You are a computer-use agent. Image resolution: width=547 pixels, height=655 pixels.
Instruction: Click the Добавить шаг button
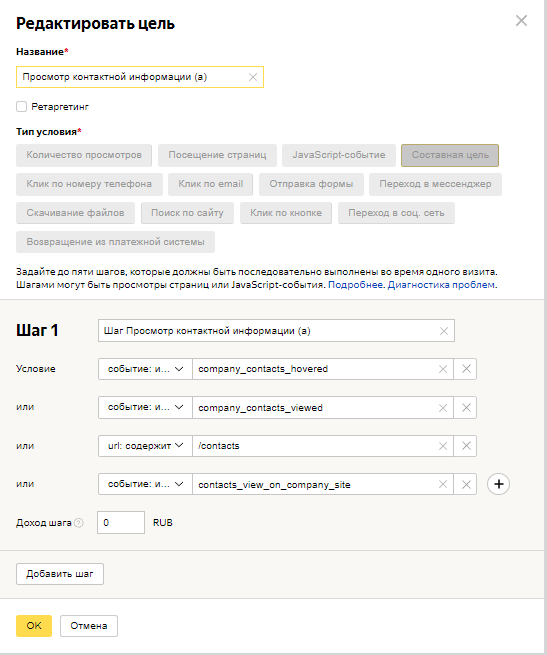pyautogui.click(x=60, y=574)
